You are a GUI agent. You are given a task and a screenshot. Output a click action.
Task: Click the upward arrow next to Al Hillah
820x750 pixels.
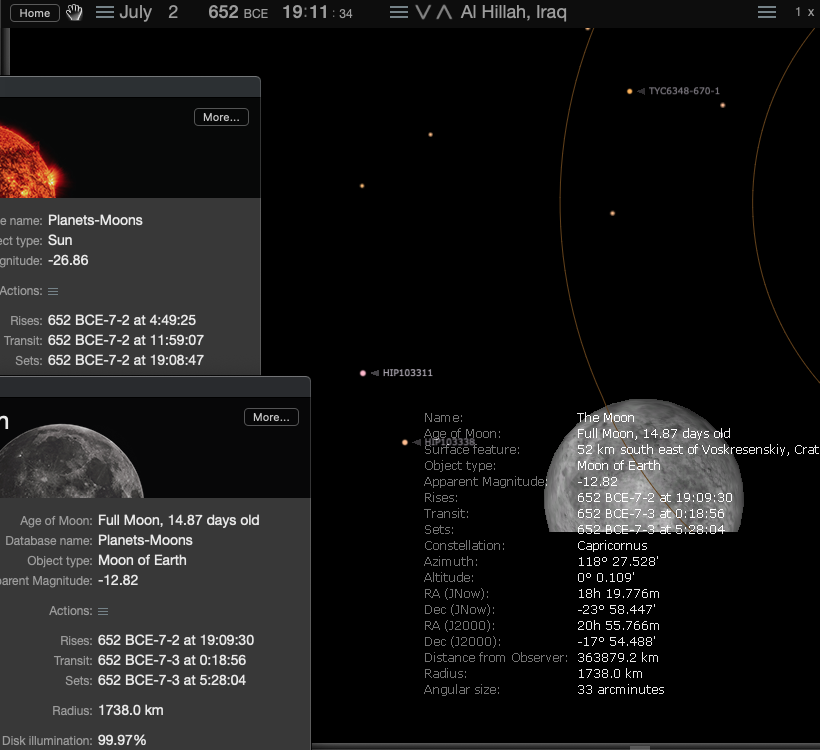coord(444,12)
